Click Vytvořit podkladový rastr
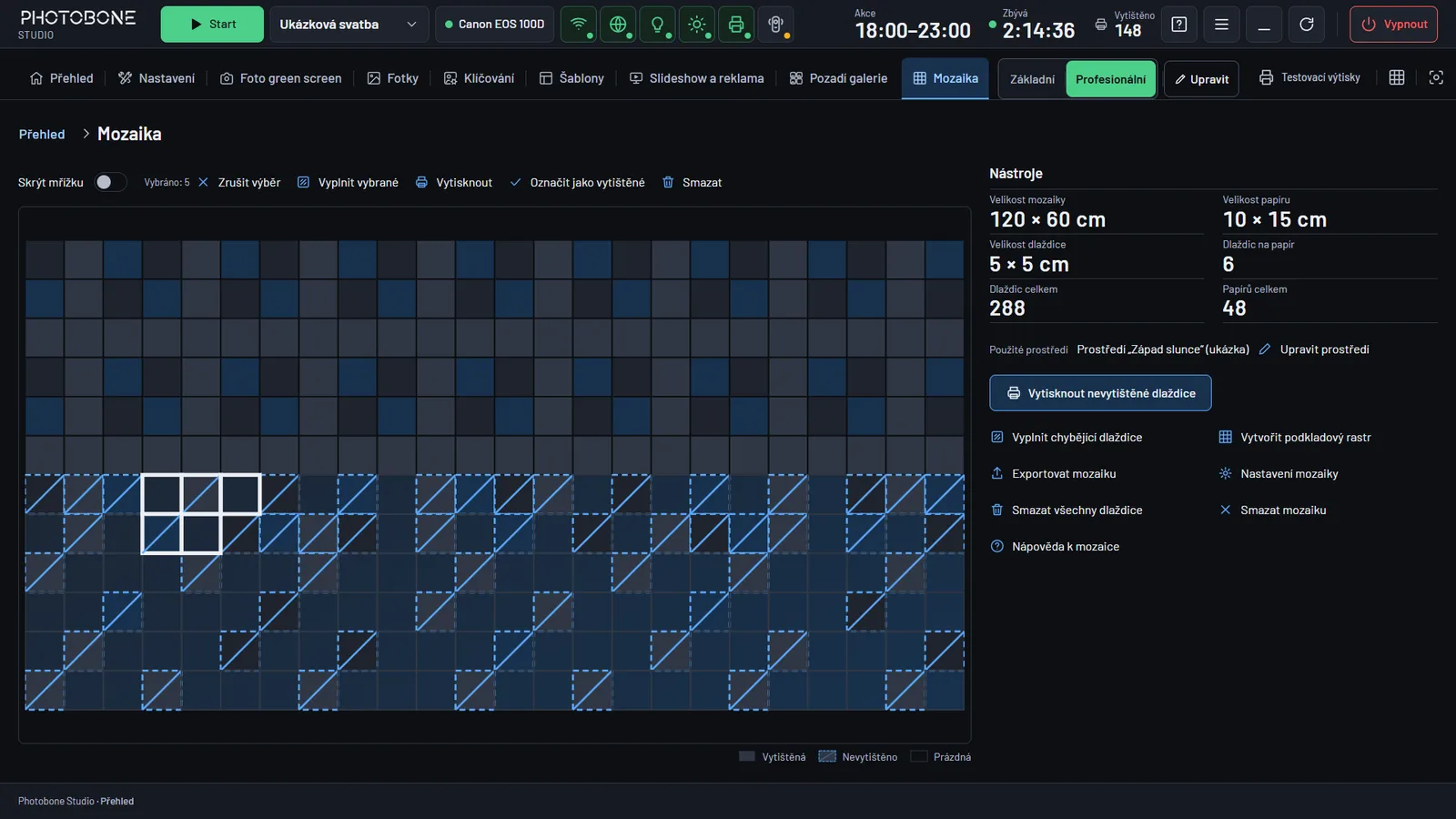The width and height of the screenshot is (1456, 819). [1295, 438]
